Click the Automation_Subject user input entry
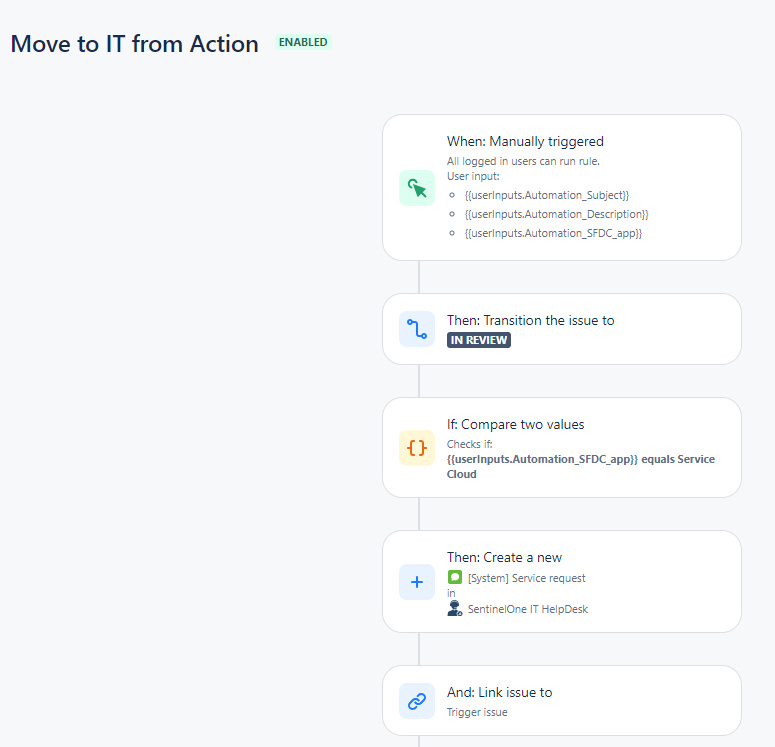The width and height of the screenshot is (775, 747). click(x=547, y=195)
